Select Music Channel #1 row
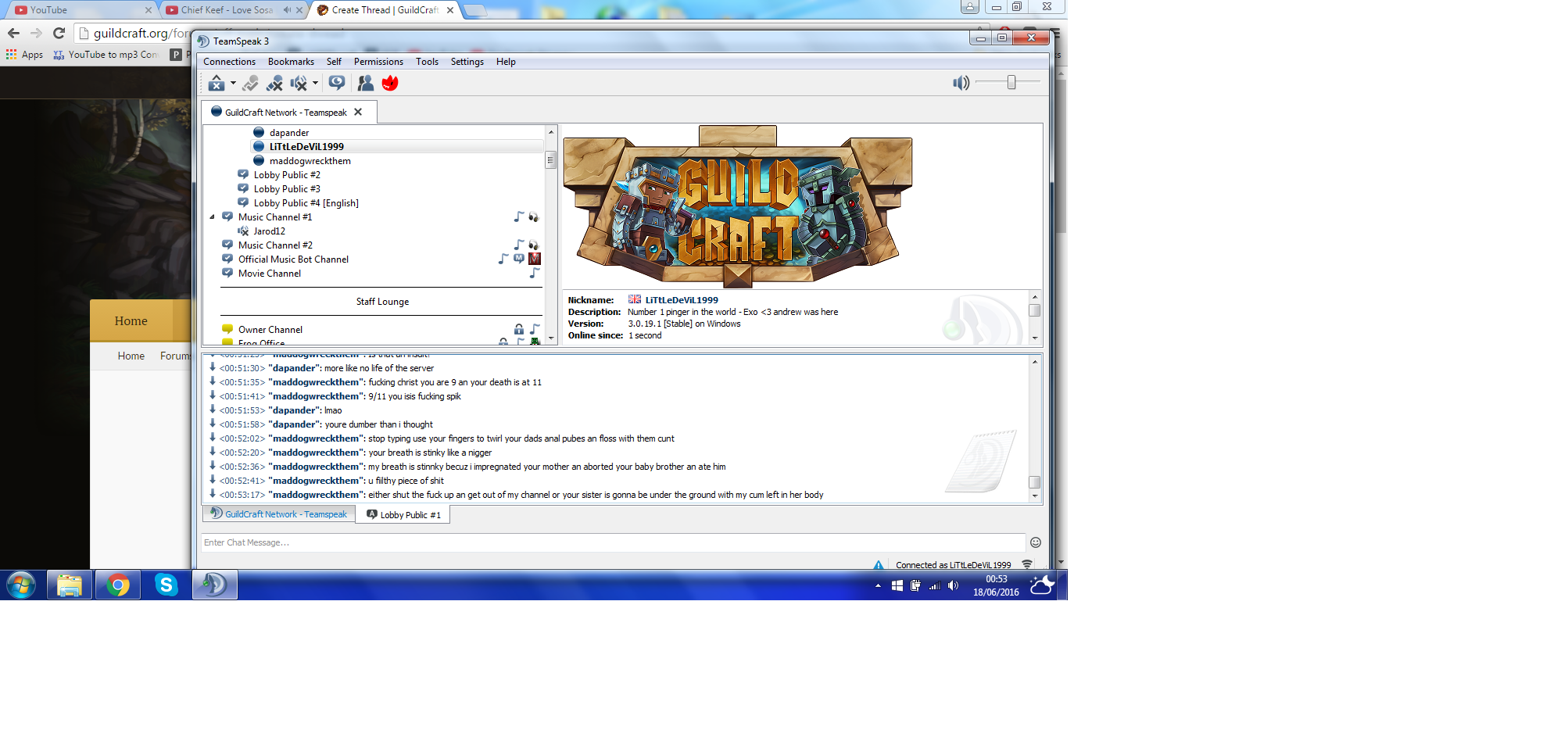The image size is (1568, 730). pos(275,217)
